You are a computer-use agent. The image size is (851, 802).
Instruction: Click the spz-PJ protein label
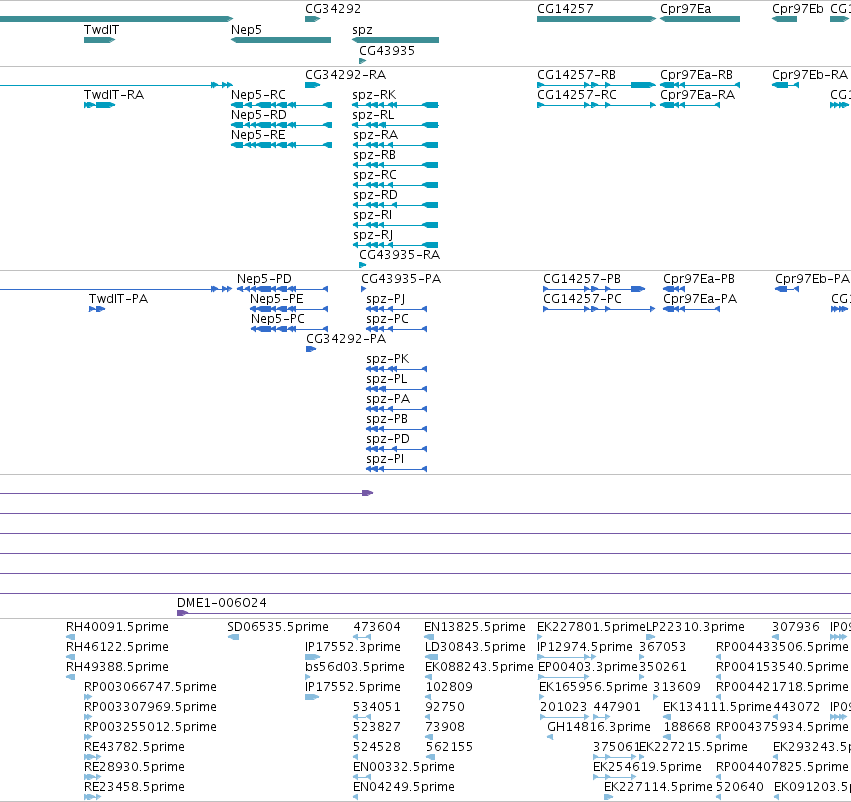[x=386, y=299]
